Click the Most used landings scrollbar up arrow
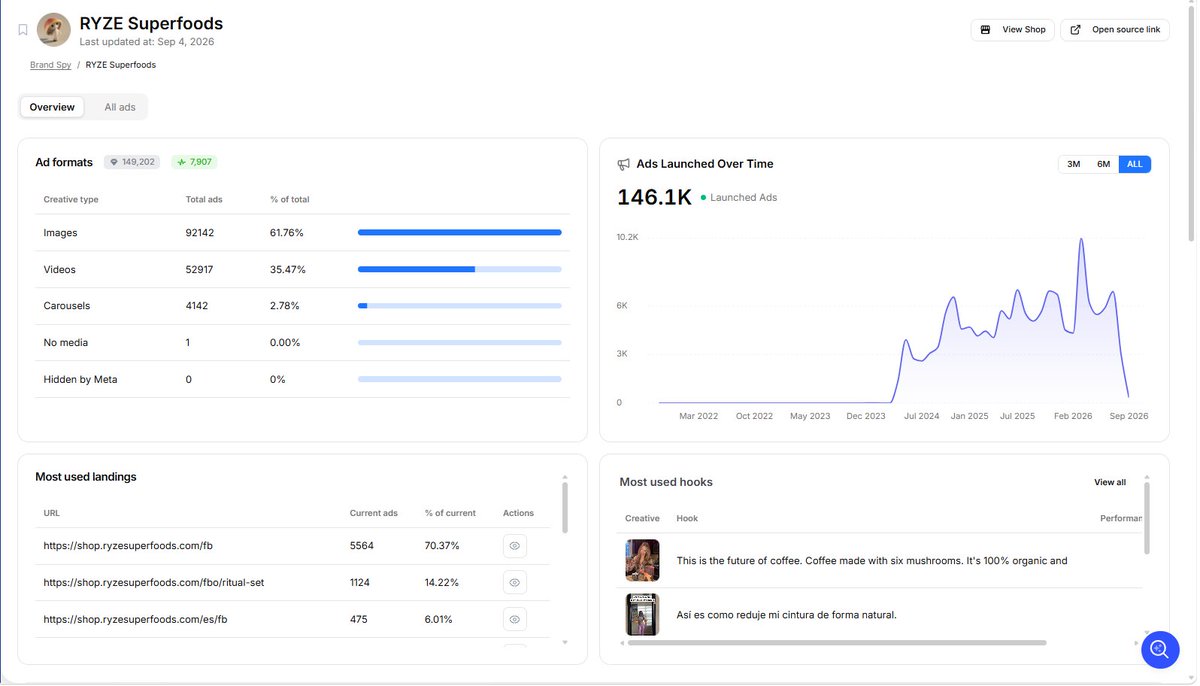The height and width of the screenshot is (686, 1200). pyautogui.click(x=565, y=478)
